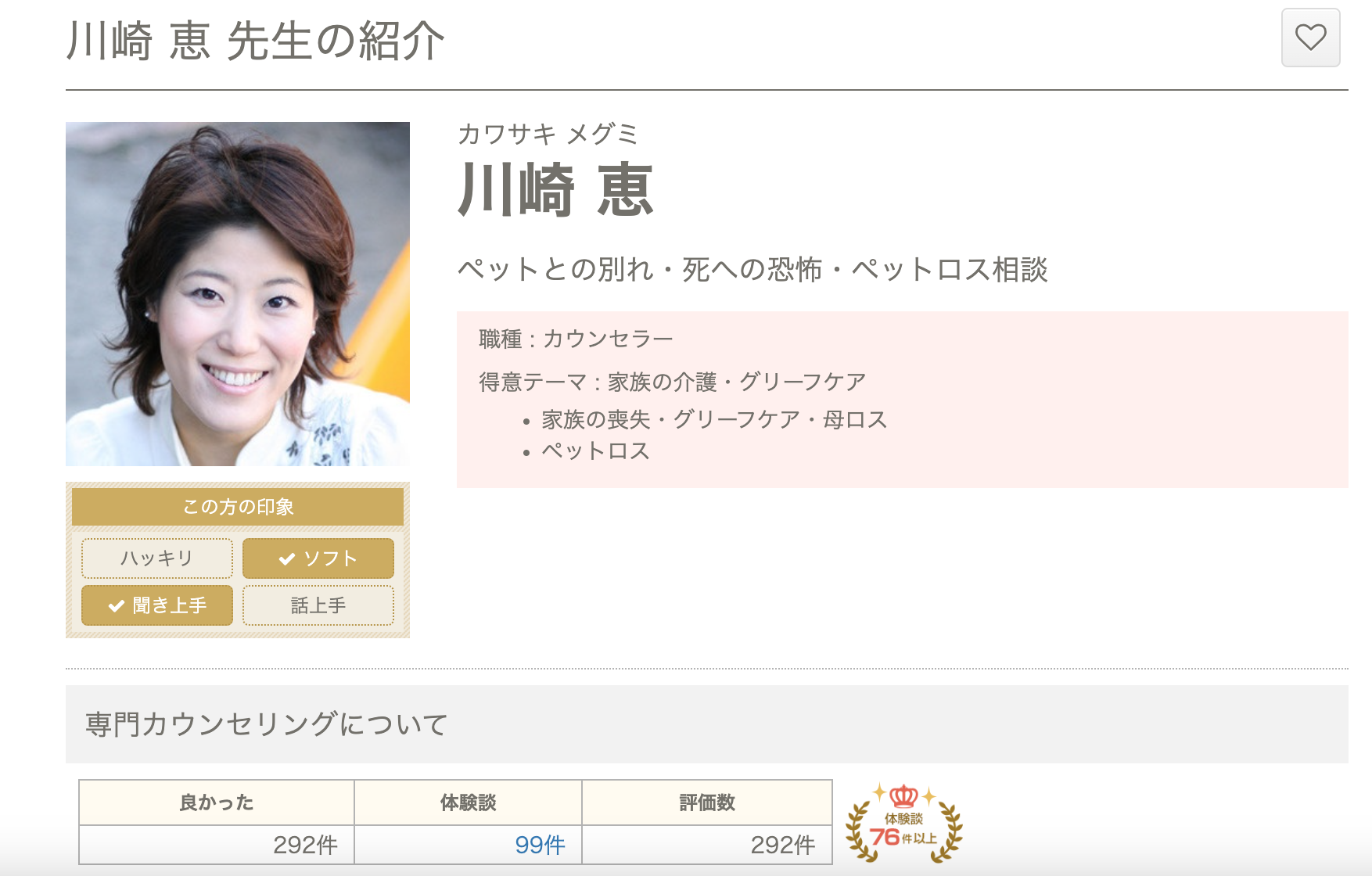This screenshot has width=1372, height=876.
Task: Click the 体験談 76件以上 crown badge
Action: click(x=904, y=823)
